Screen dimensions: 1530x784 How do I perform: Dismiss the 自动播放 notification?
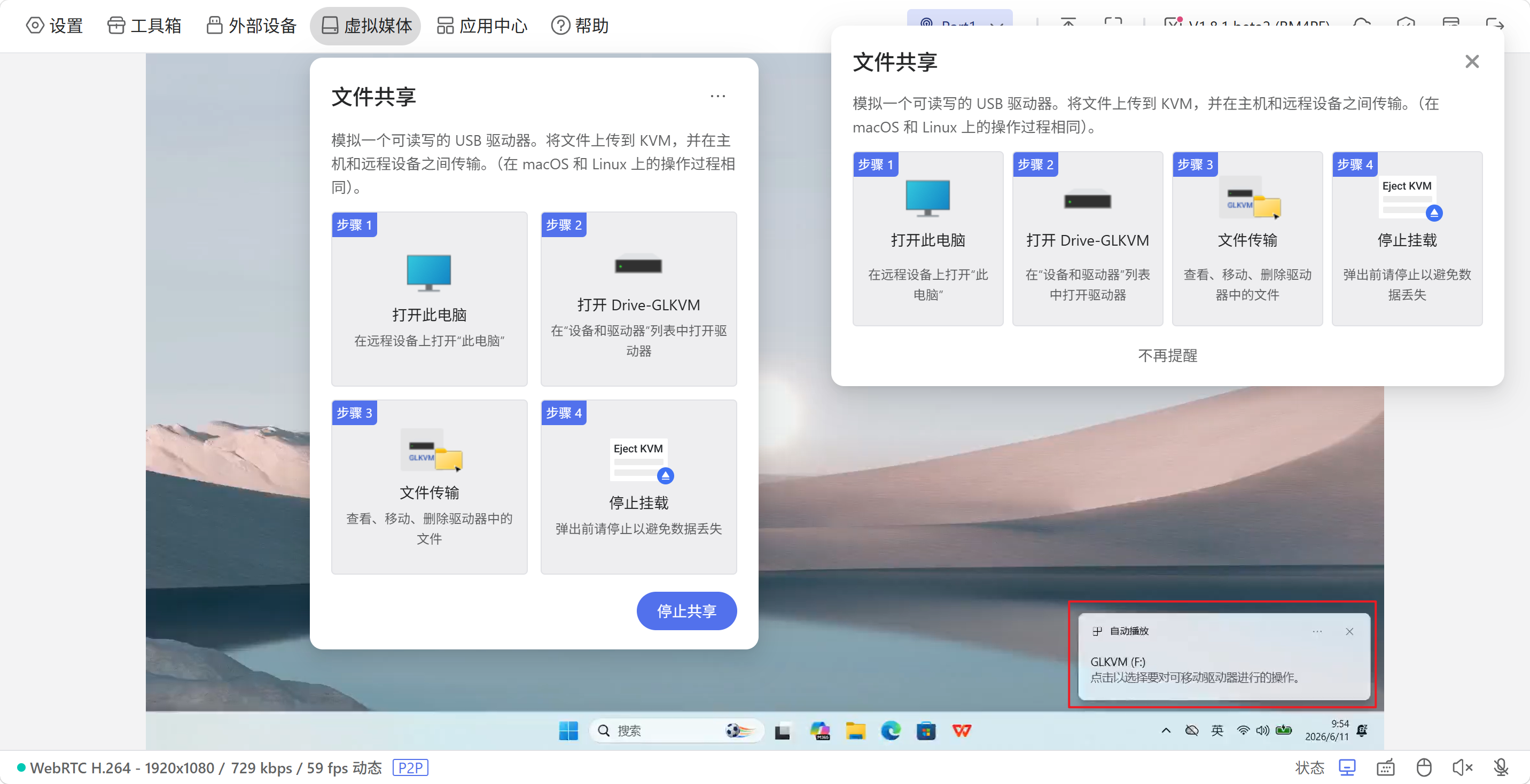coord(1349,631)
